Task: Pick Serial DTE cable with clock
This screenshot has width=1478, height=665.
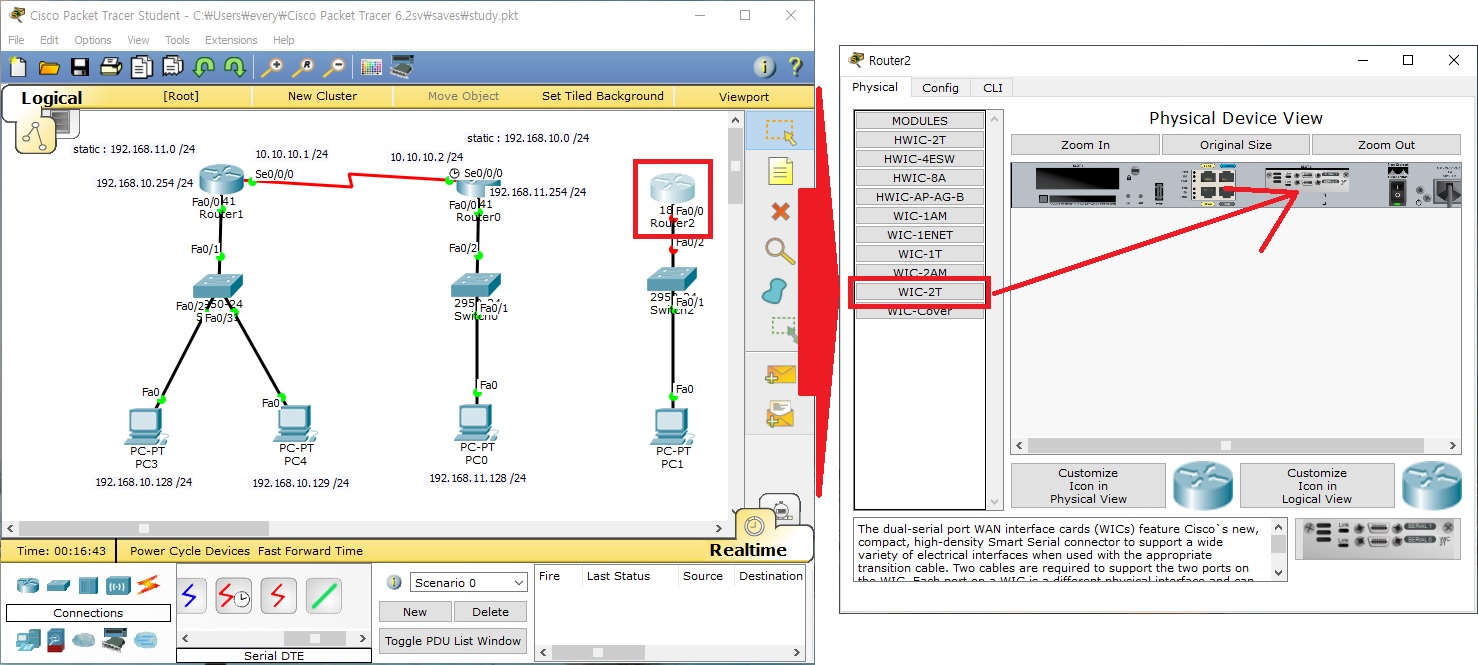Action: point(234,596)
